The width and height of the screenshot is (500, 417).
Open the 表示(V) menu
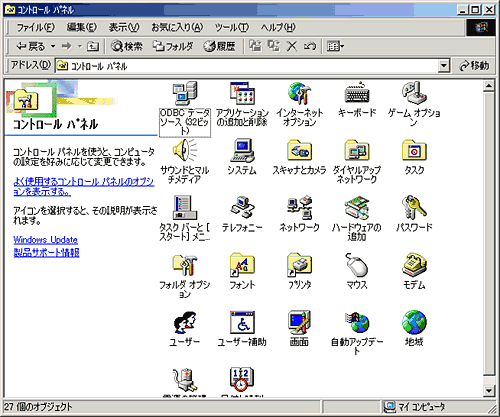124,27
